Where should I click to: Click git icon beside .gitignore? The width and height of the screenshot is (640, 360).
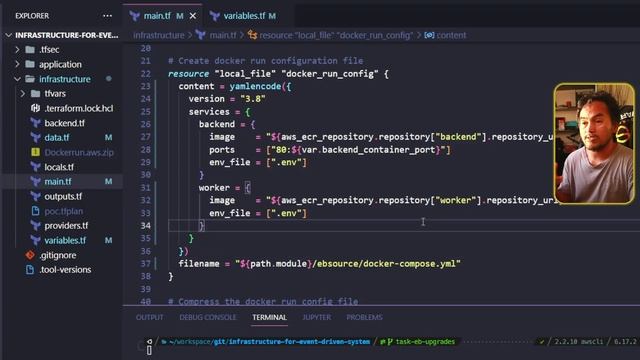pyautogui.click(x=30, y=255)
